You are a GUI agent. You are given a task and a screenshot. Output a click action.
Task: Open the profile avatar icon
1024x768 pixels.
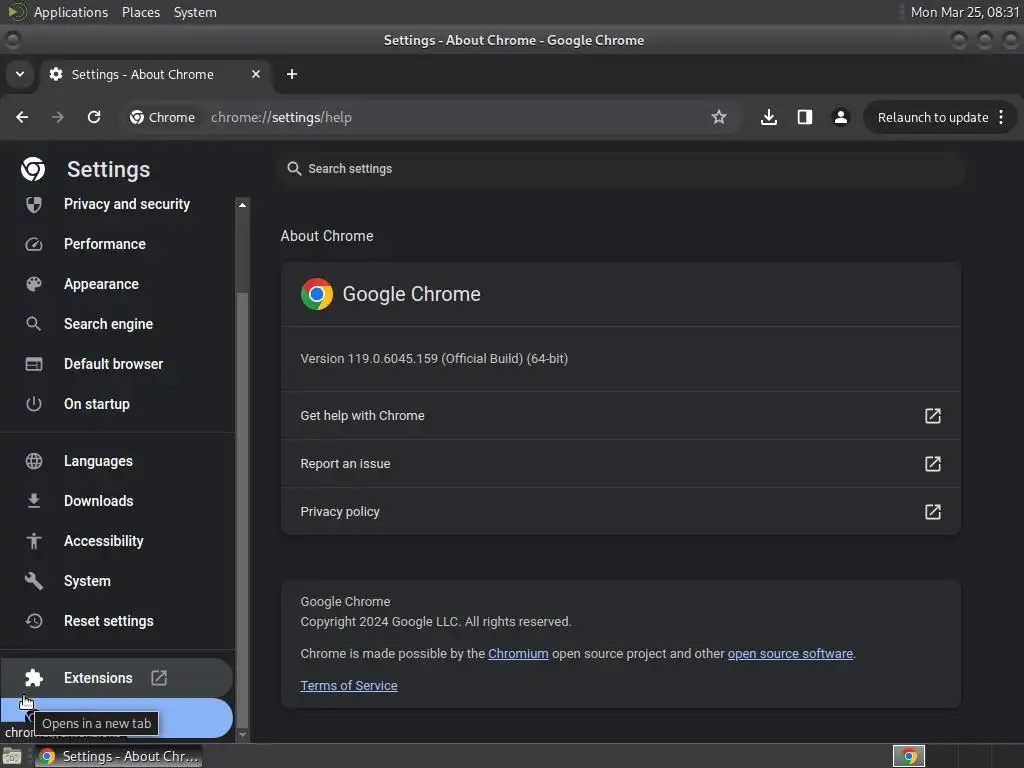(x=840, y=117)
